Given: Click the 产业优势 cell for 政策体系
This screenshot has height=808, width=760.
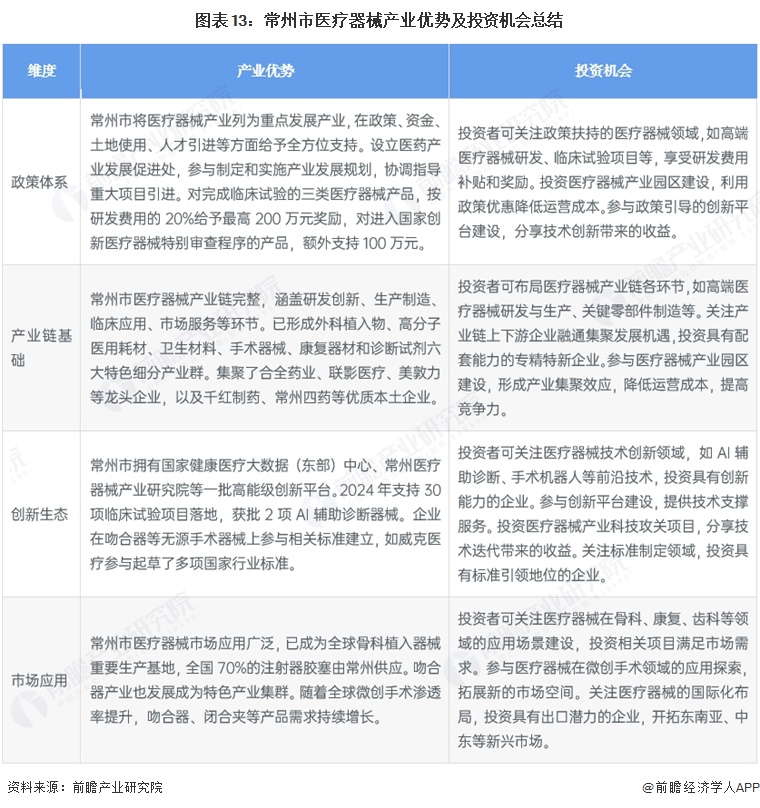Looking at the screenshot, I should (265, 182).
